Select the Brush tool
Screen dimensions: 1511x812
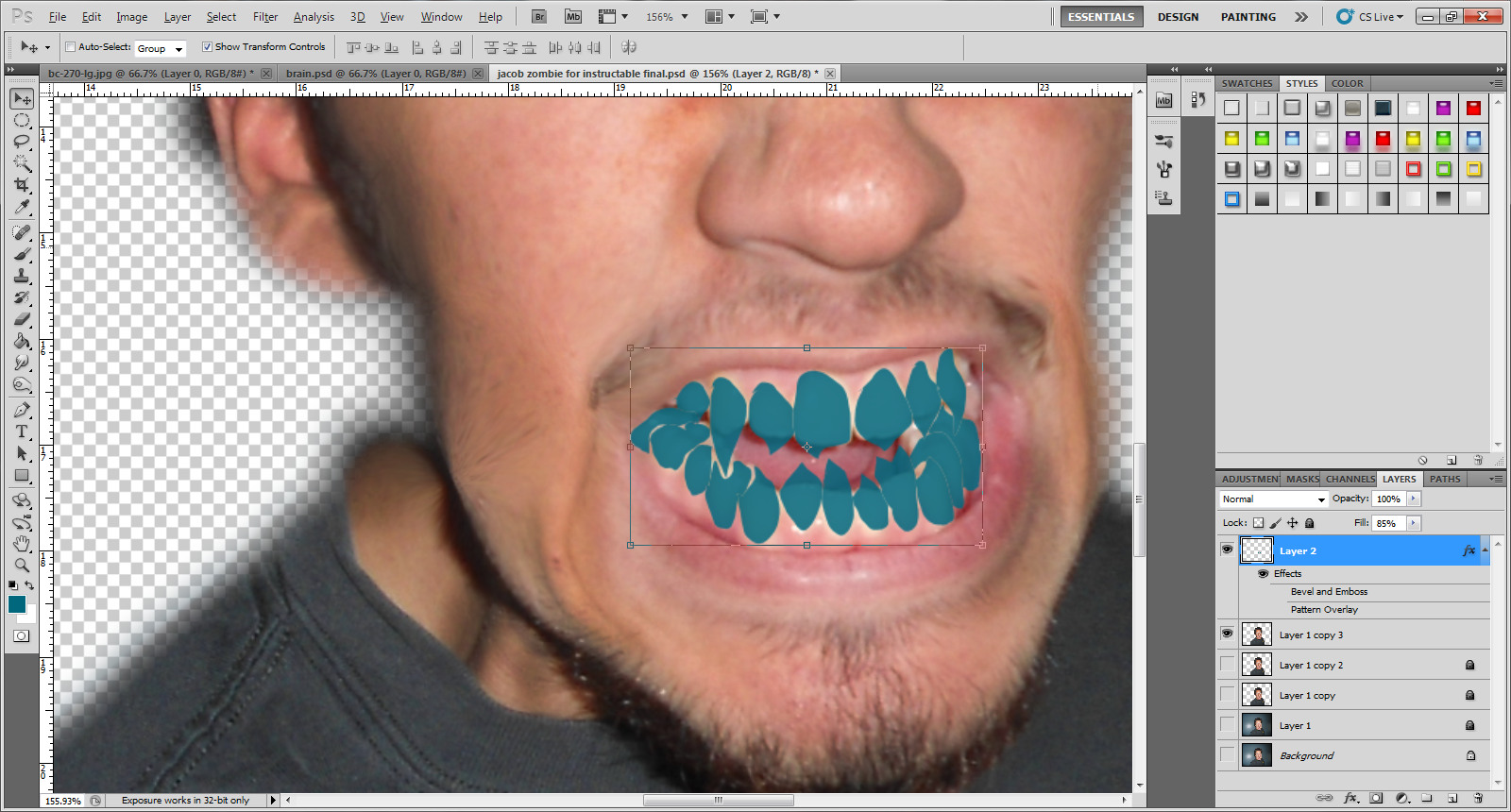click(22, 254)
